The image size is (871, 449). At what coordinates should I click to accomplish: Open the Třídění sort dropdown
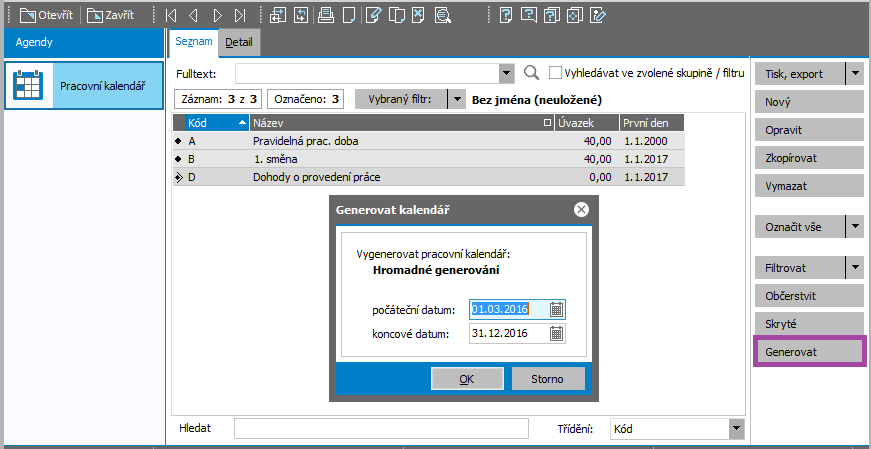736,429
